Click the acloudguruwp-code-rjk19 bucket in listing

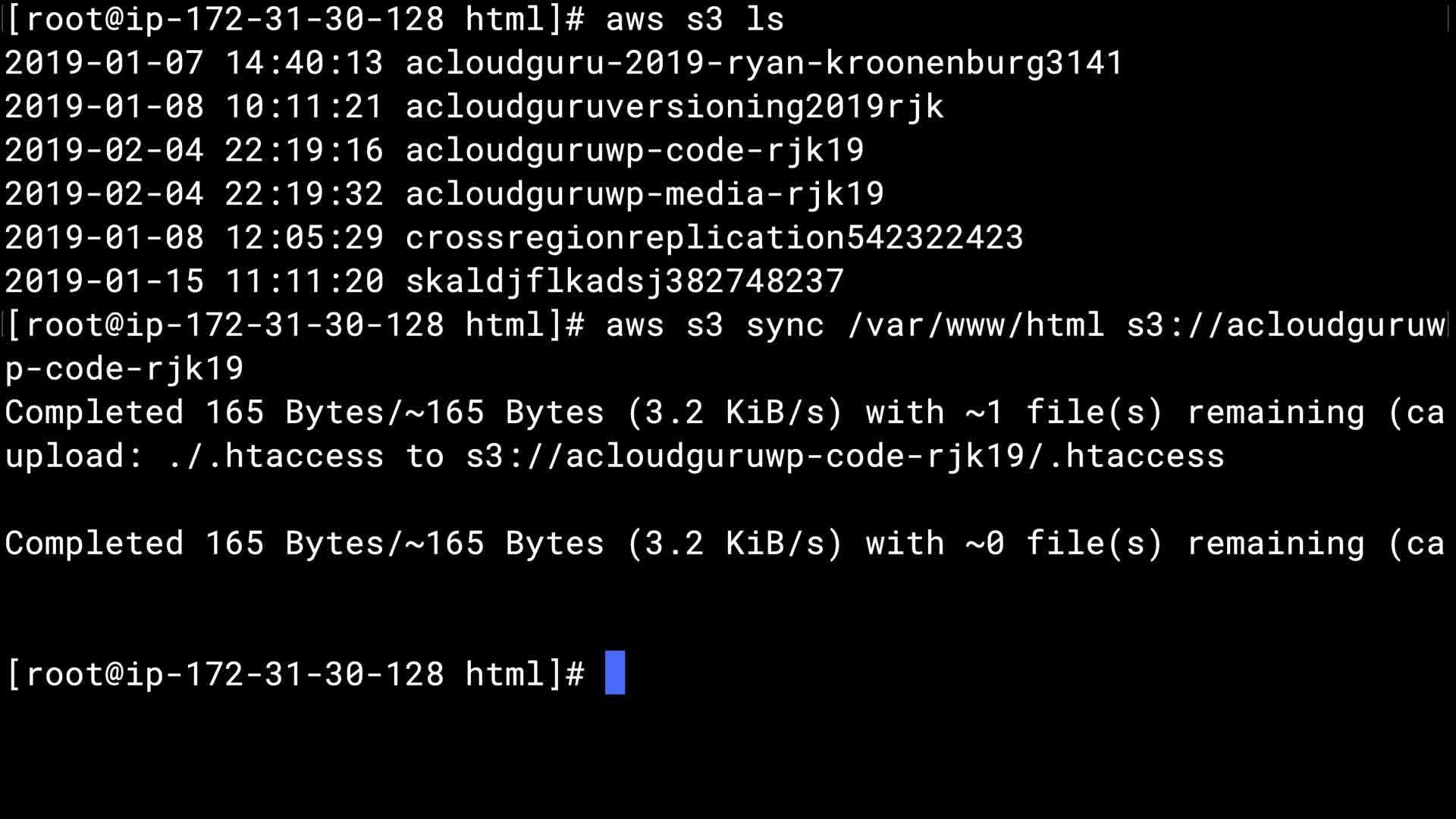coord(635,150)
